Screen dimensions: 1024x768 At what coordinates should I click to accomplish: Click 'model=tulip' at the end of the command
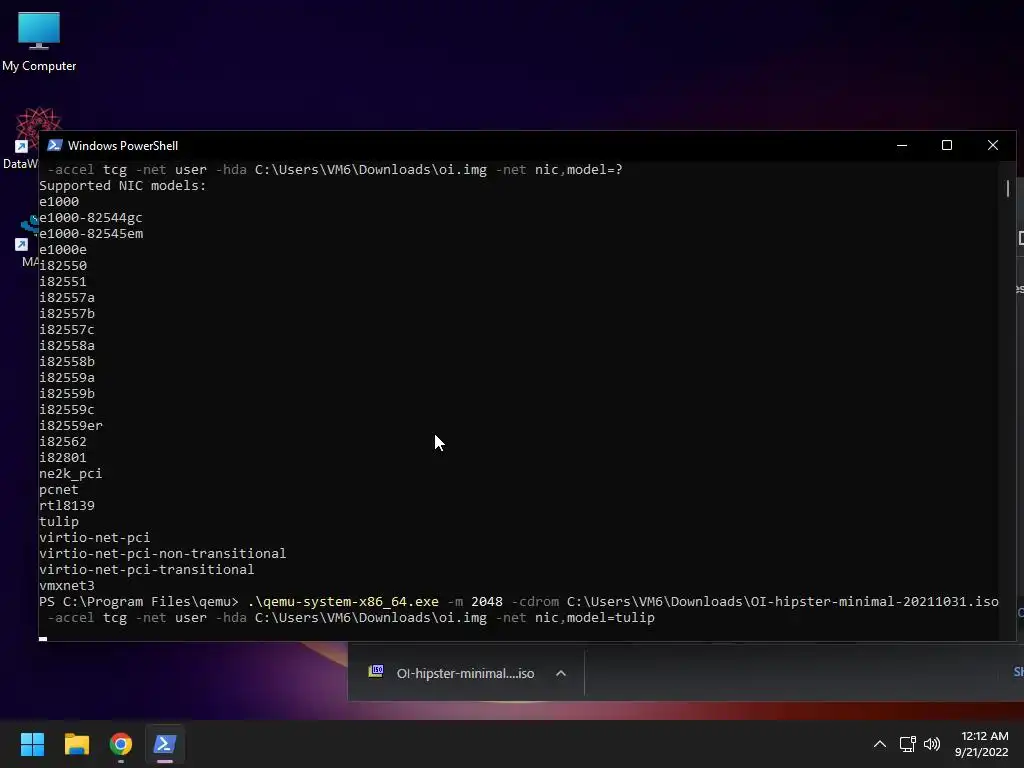(611, 617)
